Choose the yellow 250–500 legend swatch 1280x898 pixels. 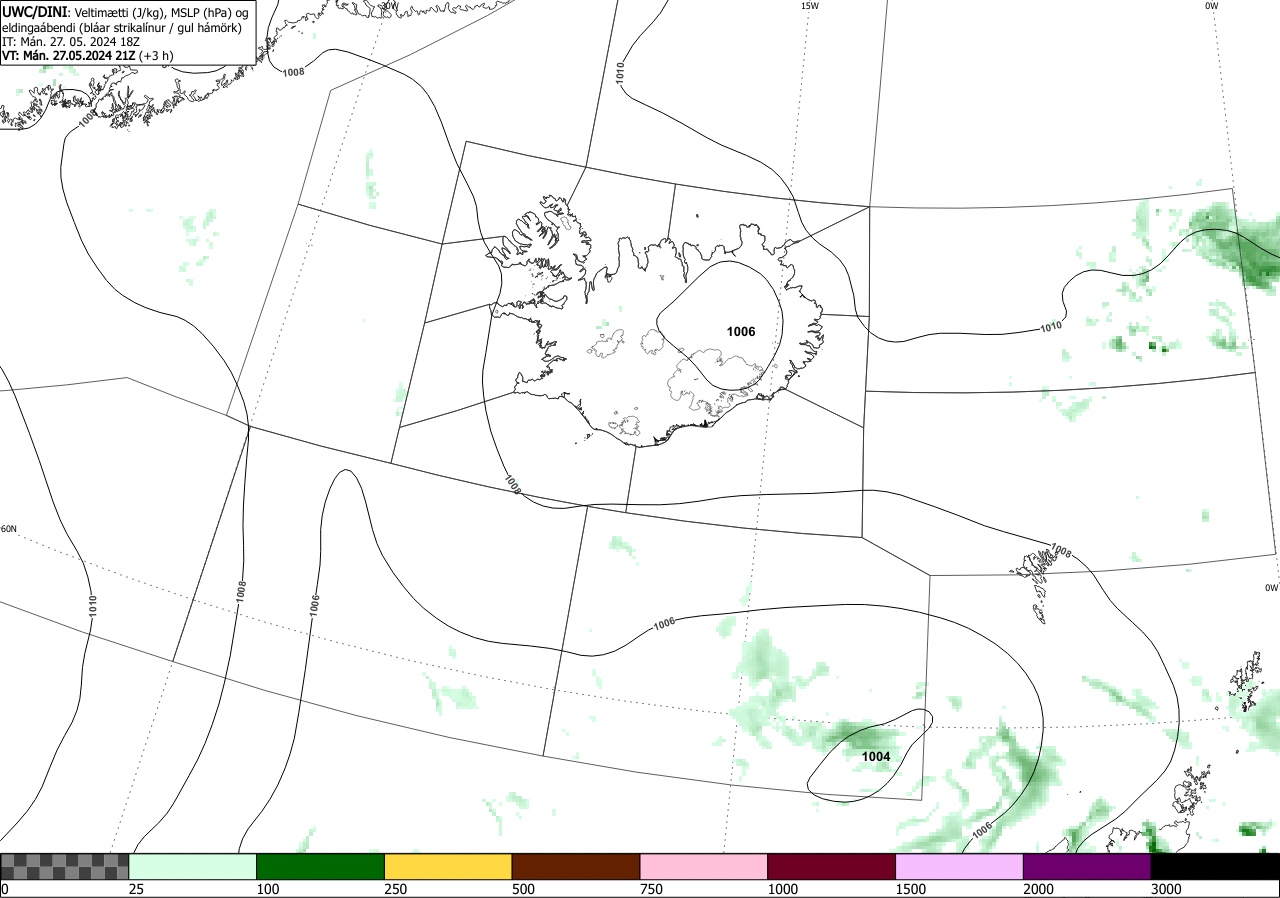(x=448, y=866)
